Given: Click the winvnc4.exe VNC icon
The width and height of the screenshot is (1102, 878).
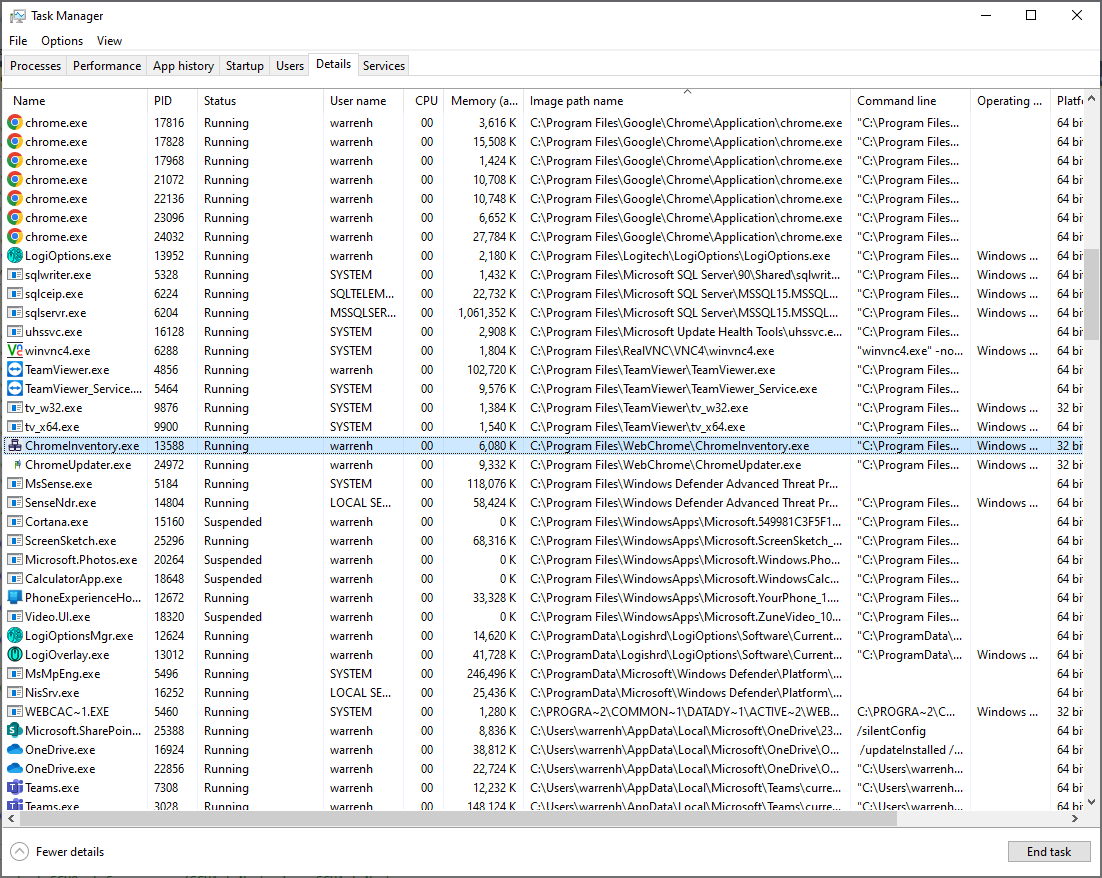Looking at the screenshot, I should 15,351.
